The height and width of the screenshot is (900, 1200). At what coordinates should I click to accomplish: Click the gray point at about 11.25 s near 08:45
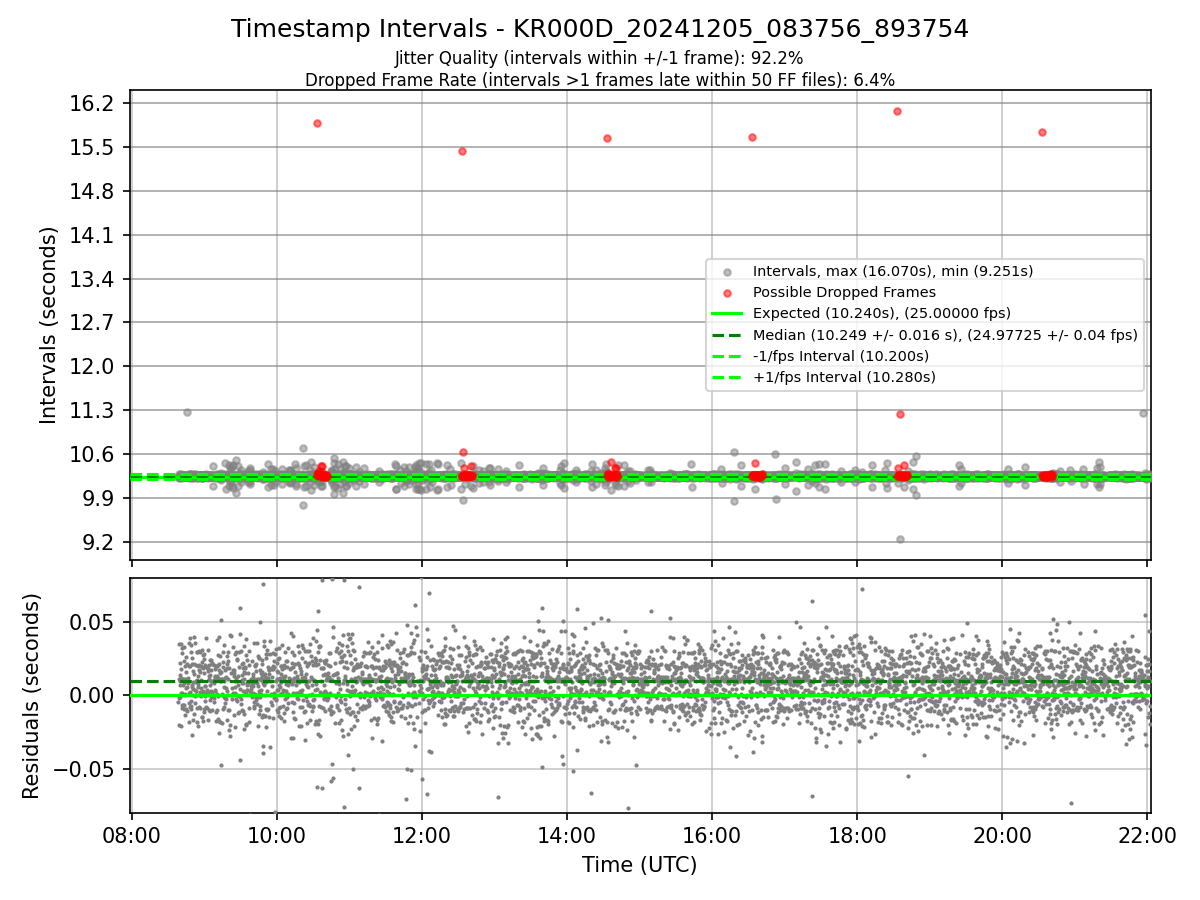coord(187,412)
